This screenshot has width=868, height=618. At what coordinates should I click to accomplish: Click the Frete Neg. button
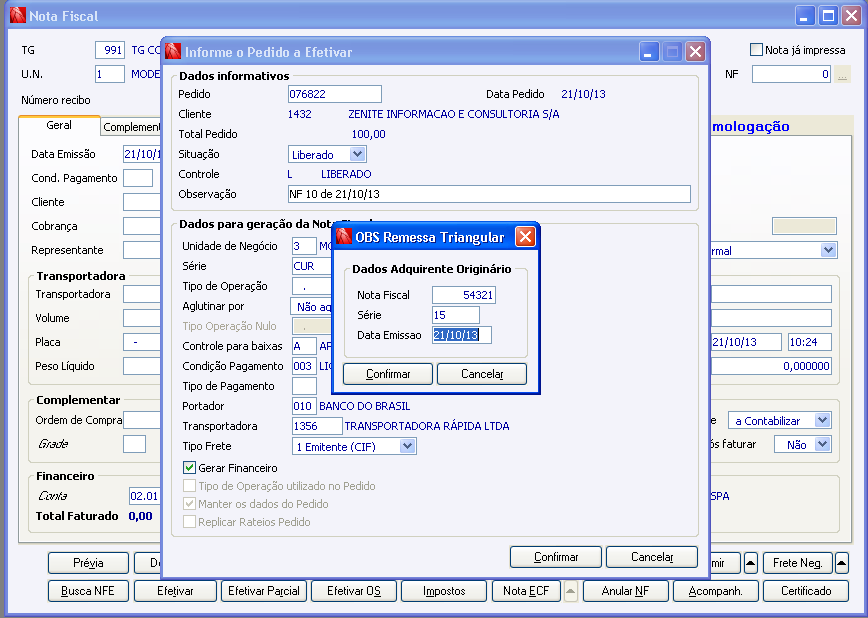[x=797, y=563]
